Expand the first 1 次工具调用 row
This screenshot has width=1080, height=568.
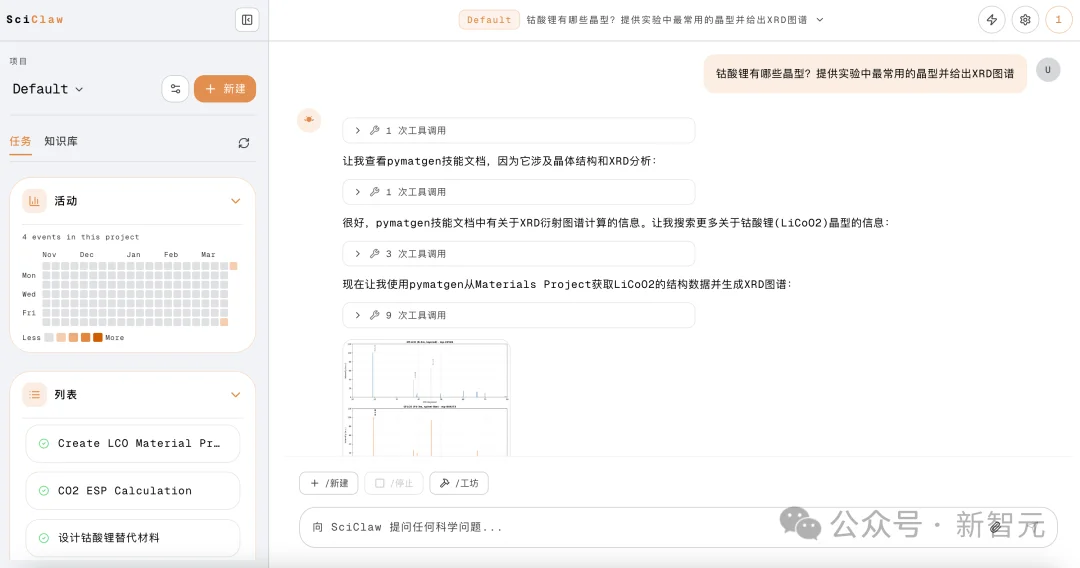pos(519,130)
